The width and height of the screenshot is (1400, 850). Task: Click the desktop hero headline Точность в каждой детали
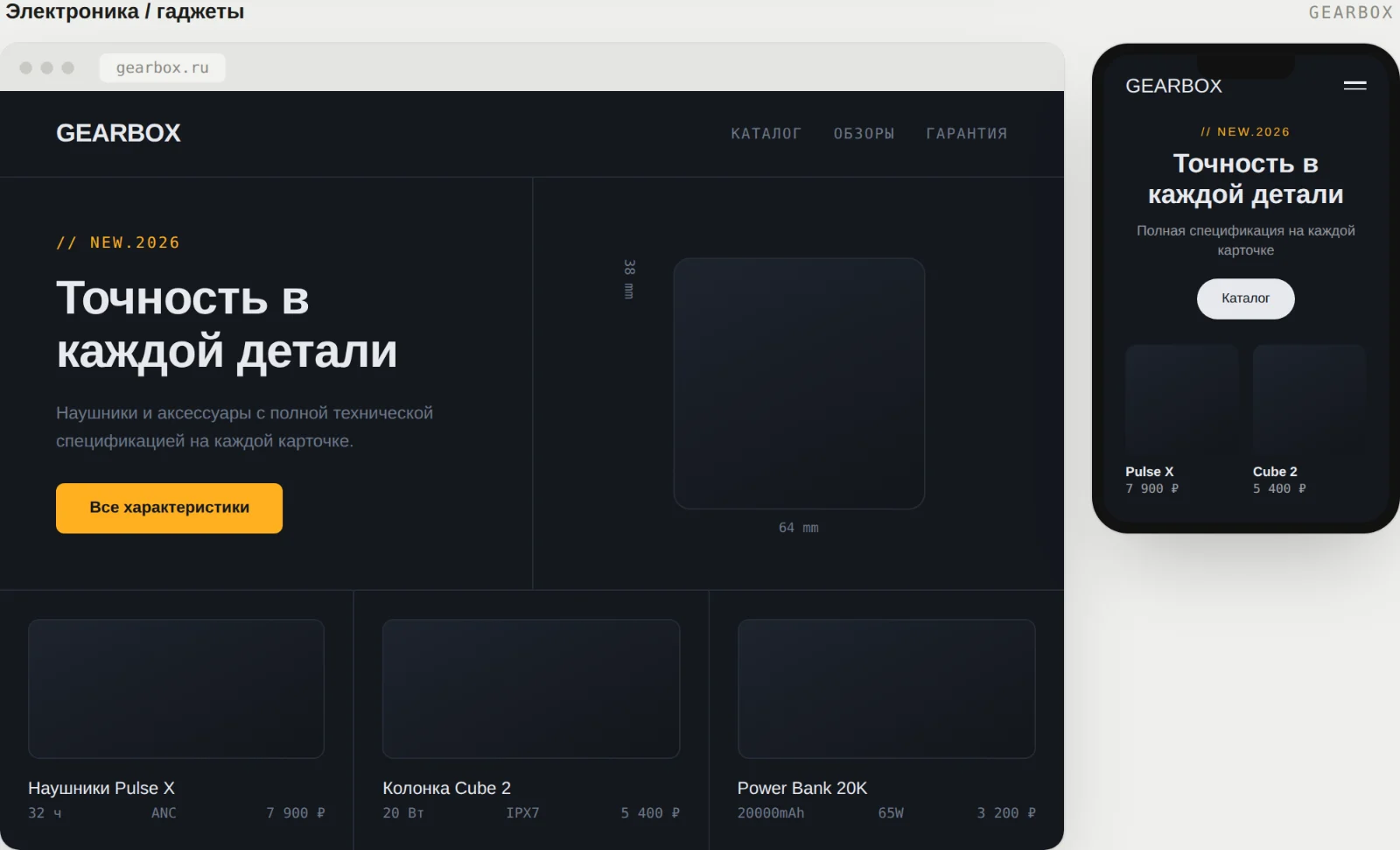coord(227,325)
